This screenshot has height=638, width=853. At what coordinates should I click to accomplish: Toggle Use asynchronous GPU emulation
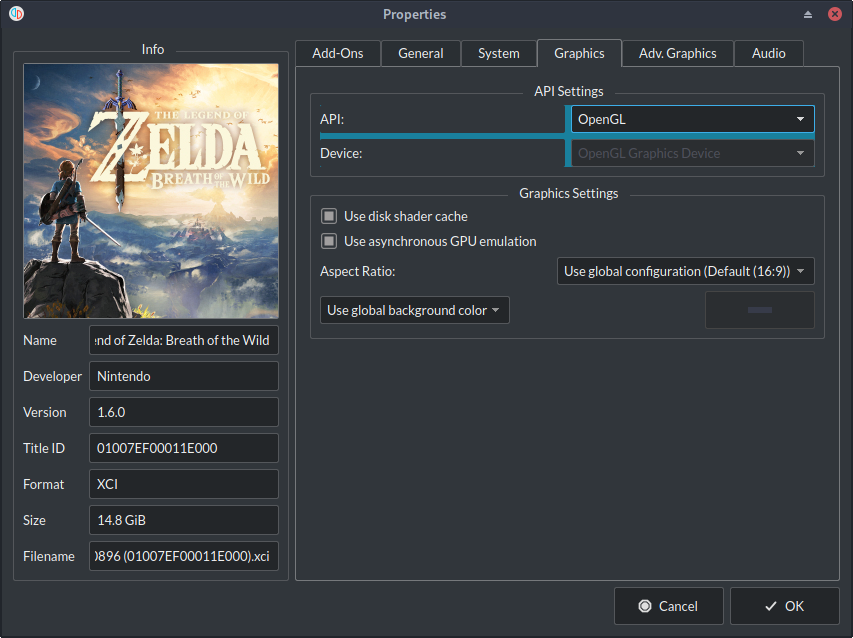(x=328, y=241)
